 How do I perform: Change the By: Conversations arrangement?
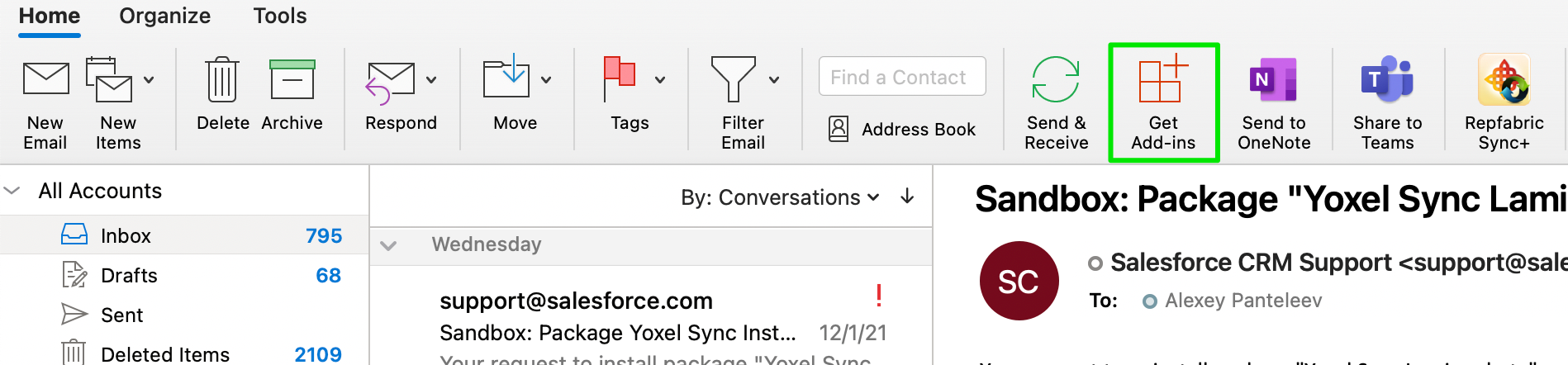[779, 197]
